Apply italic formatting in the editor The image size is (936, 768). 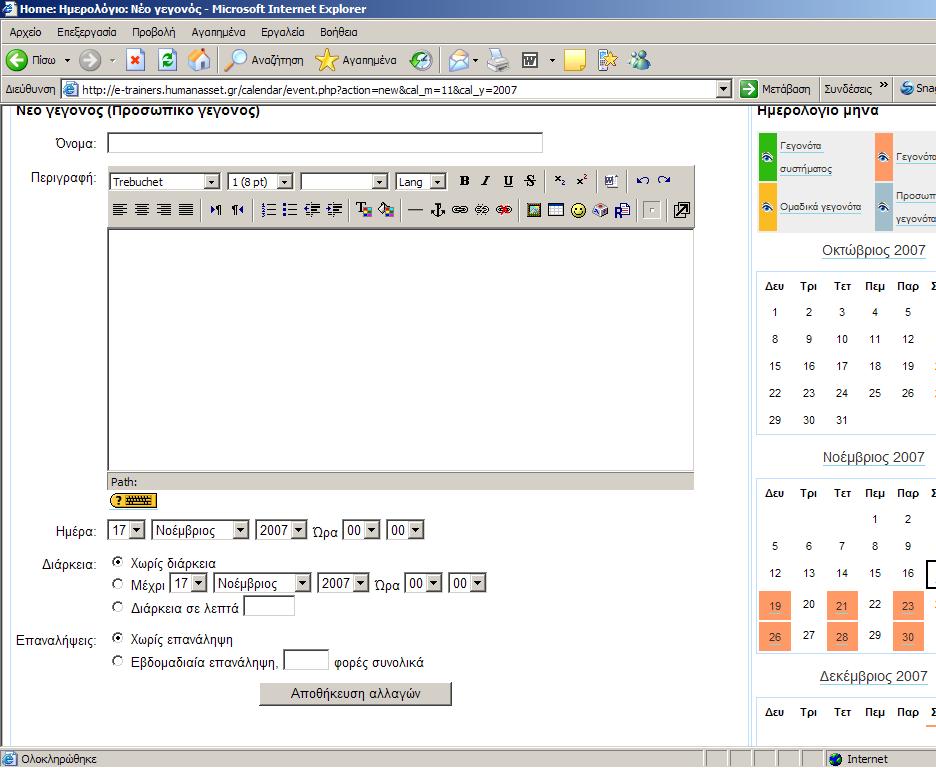click(486, 181)
